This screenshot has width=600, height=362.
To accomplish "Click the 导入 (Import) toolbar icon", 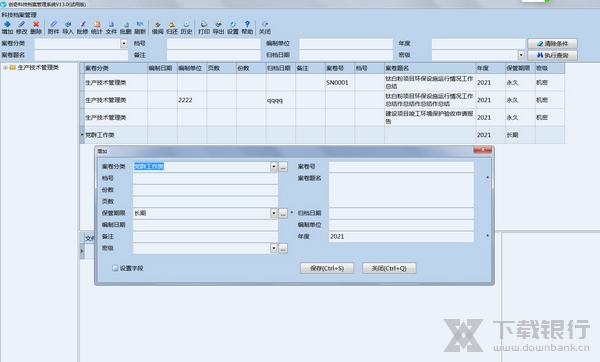I will [x=68, y=28].
